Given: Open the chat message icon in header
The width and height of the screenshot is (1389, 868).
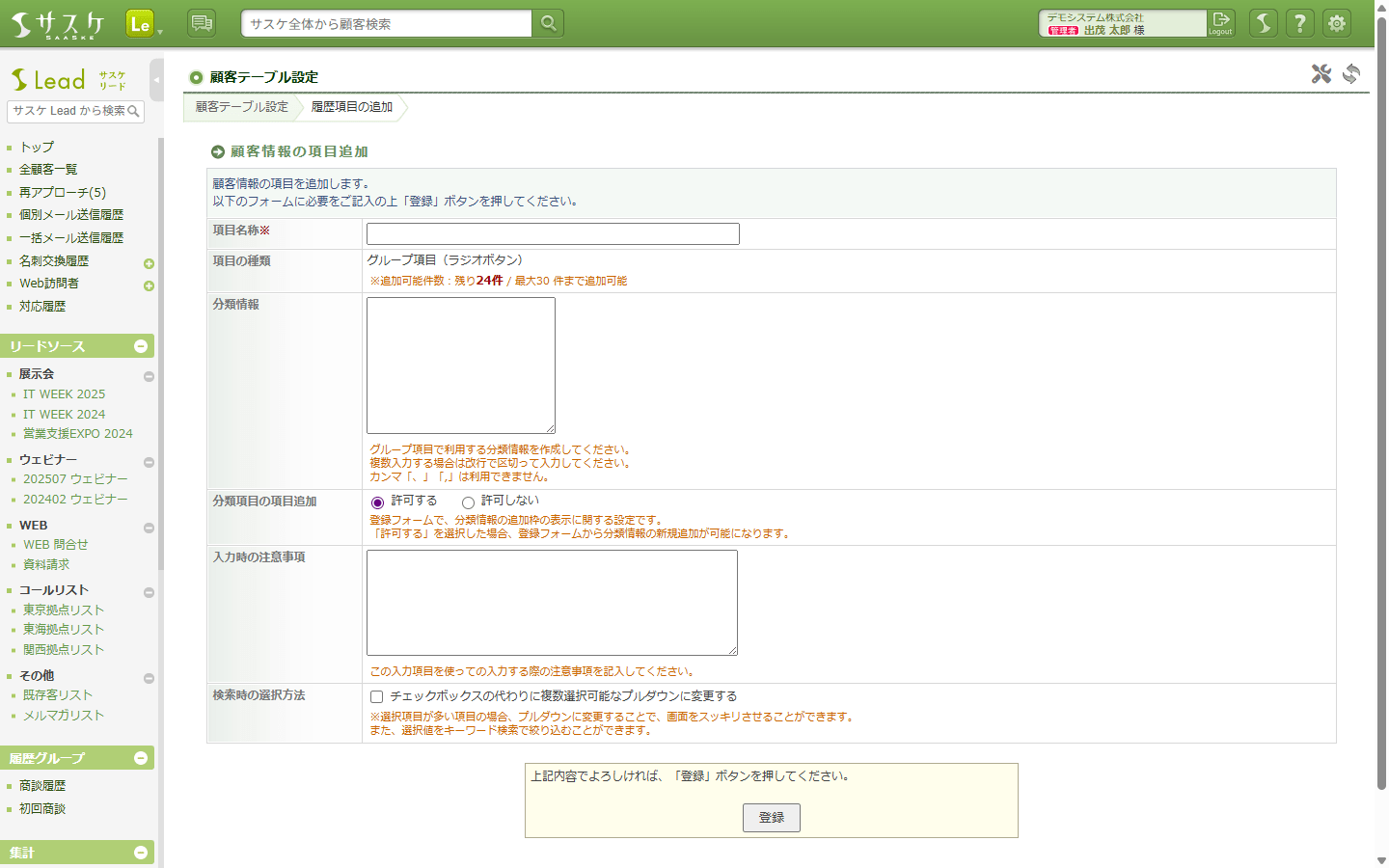Looking at the screenshot, I should click(x=202, y=23).
